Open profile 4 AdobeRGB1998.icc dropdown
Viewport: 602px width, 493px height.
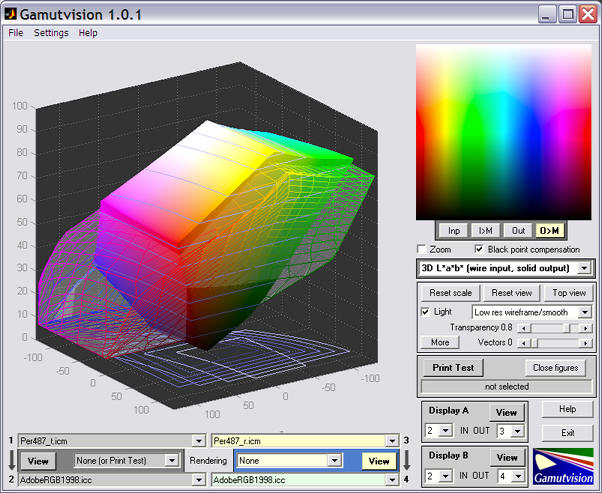[x=392, y=480]
